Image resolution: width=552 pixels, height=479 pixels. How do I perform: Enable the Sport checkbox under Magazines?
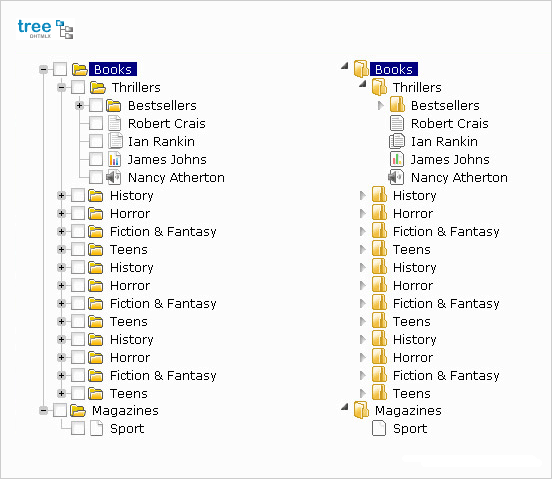click(78, 429)
